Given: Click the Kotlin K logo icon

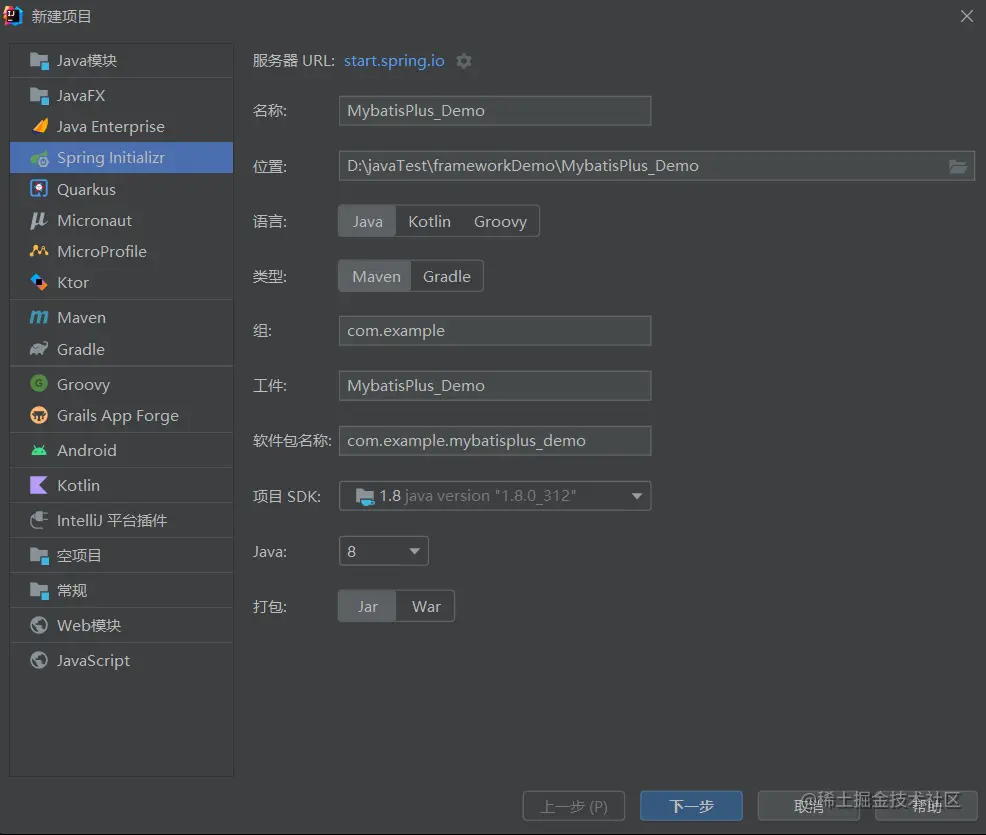Looking at the screenshot, I should pyautogui.click(x=39, y=485).
